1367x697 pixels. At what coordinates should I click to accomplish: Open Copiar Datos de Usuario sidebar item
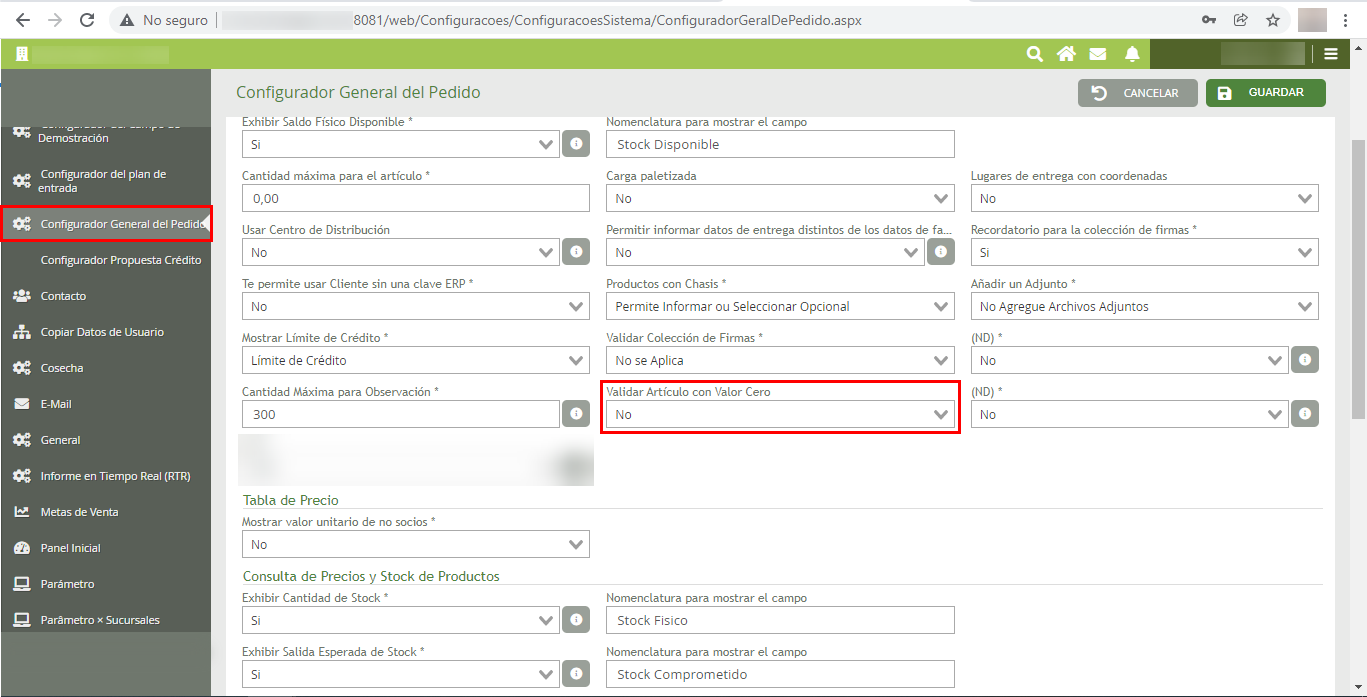(x=105, y=332)
